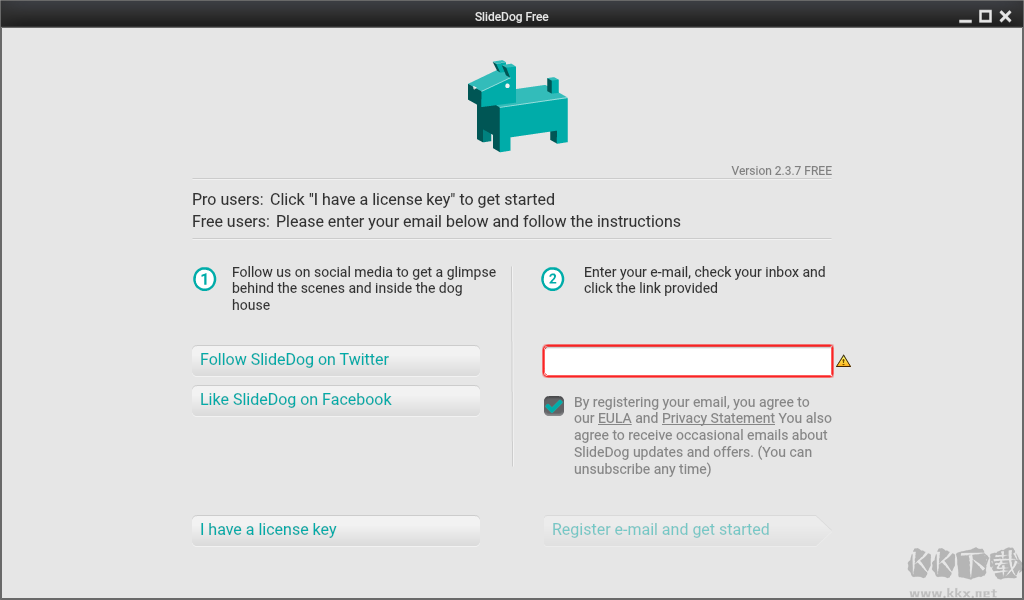Click the "Enter your e-mail" step description
The height and width of the screenshot is (600, 1024).
tap(704, 280)
